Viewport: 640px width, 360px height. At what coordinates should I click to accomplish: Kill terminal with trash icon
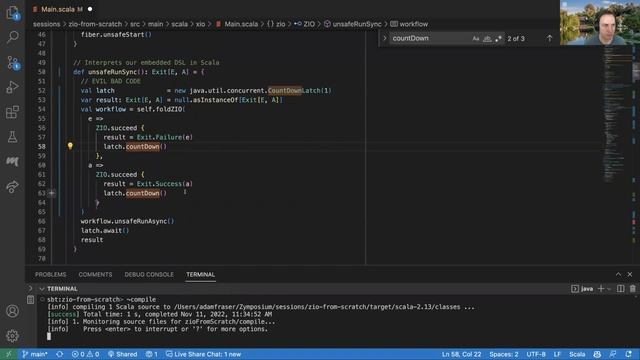tap(633, 289)
